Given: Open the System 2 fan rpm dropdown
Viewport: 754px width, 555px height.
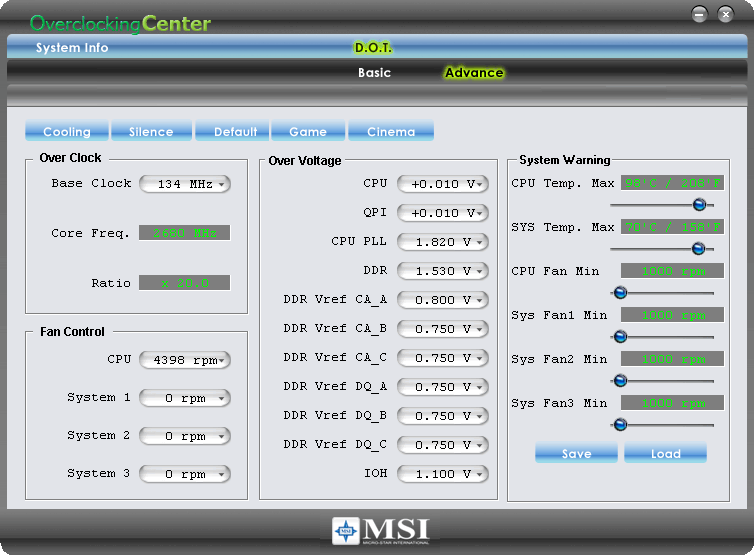Looking at the screenshot, I should click(x=185, y=436).
